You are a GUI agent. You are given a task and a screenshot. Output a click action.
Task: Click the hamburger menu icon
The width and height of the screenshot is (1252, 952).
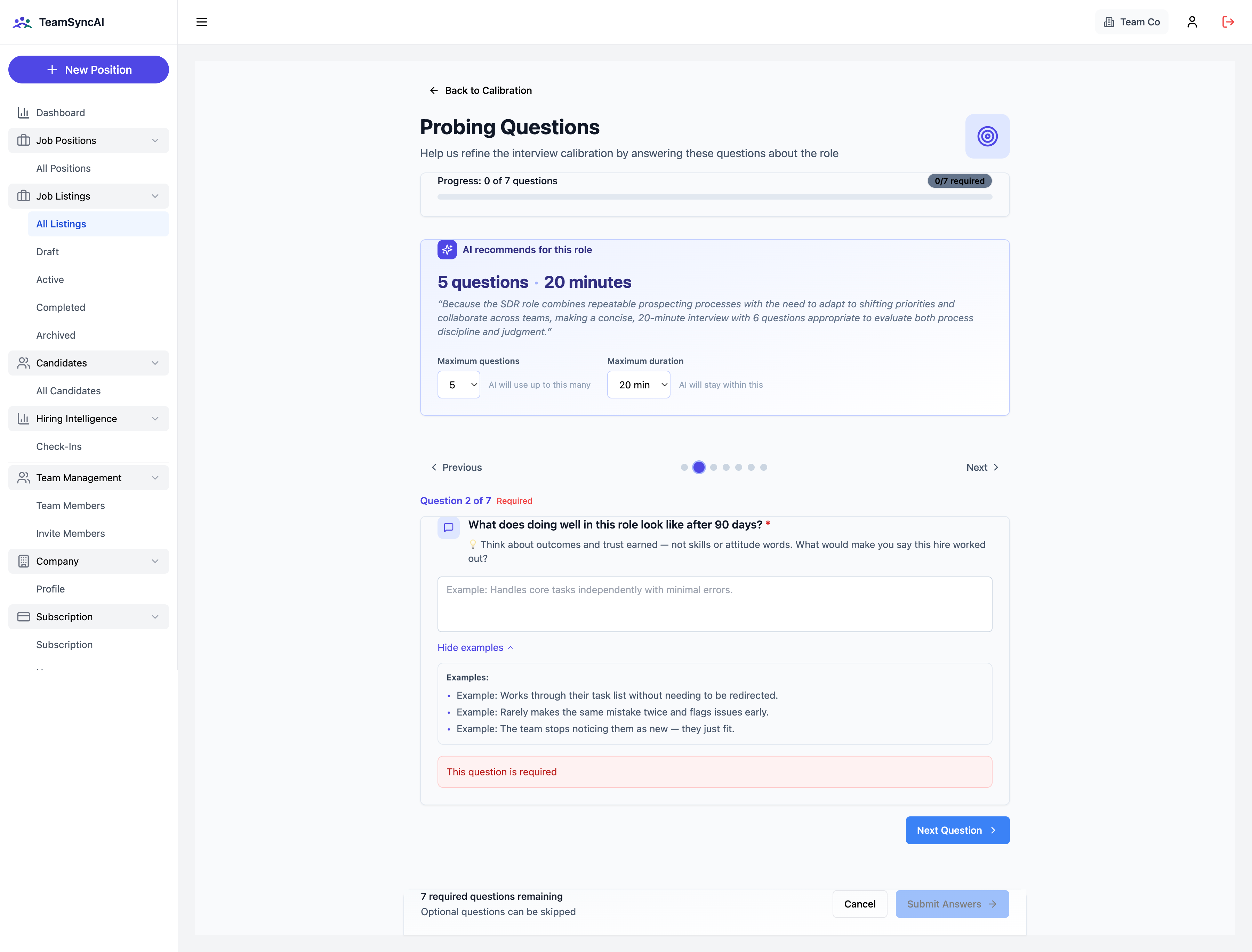201,22
